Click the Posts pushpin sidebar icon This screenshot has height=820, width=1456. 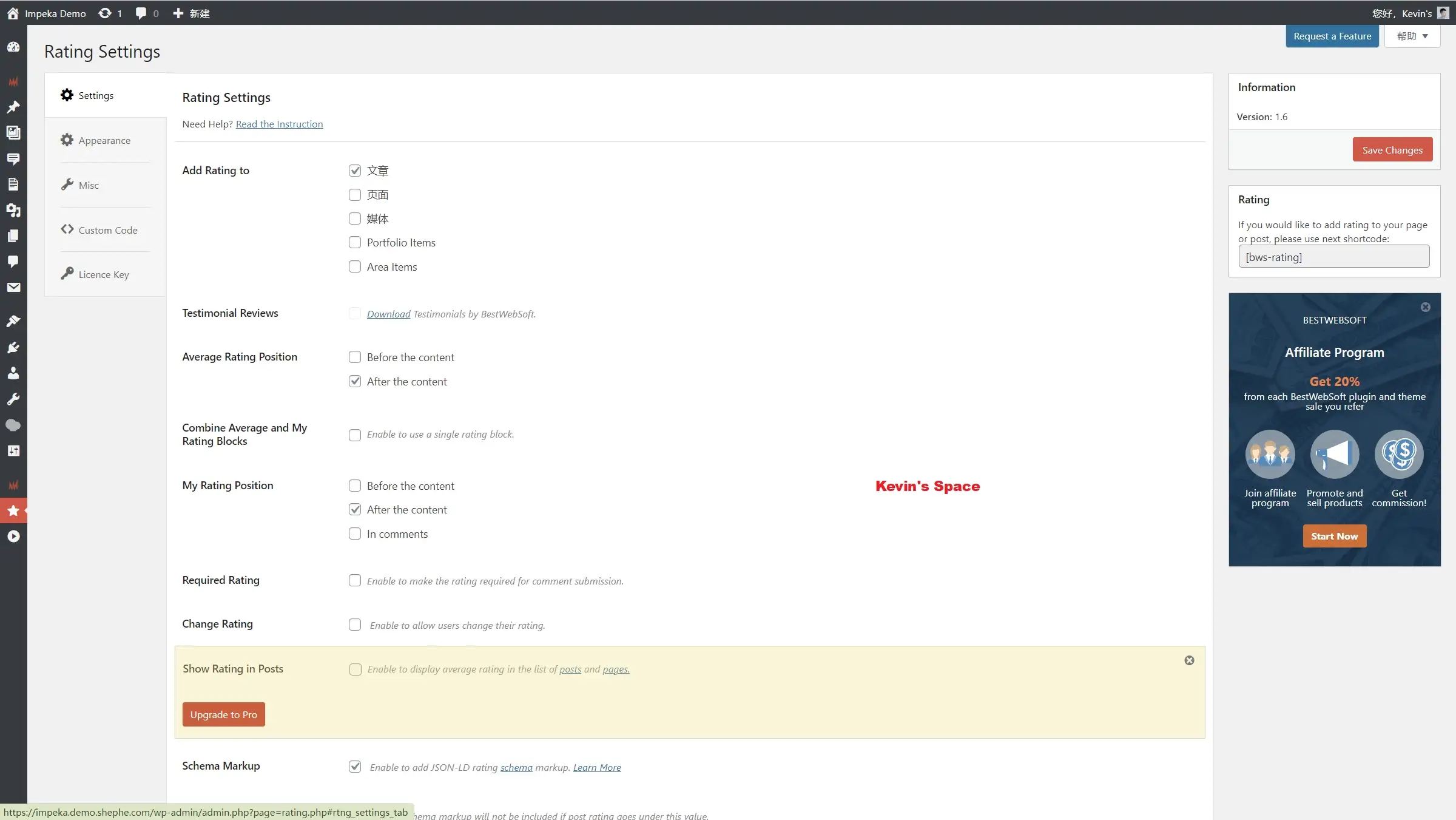(13, 107)
